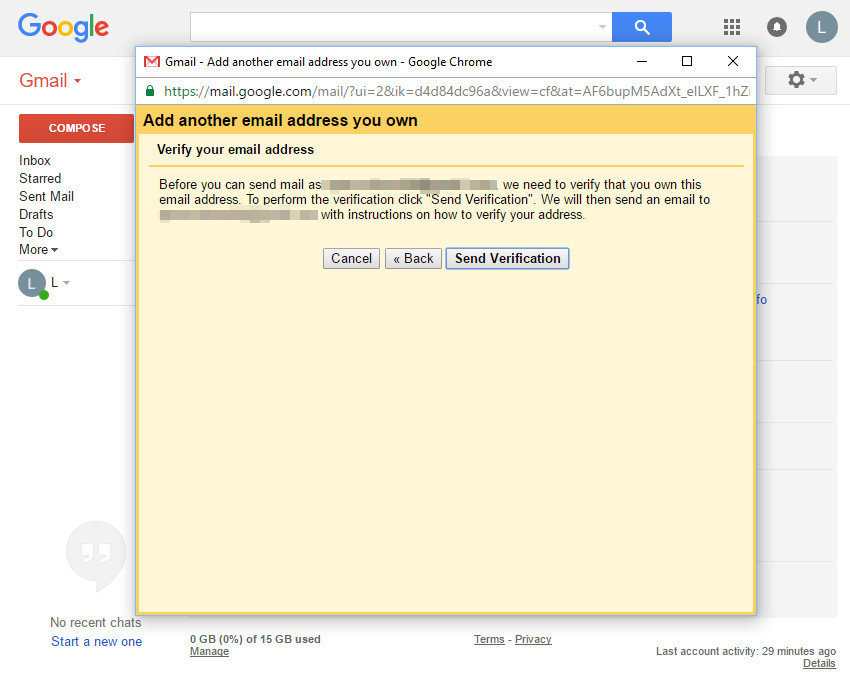Close the Add another email address popup
This screenshot has width=850, height=698.
click(x=732, y=61)
